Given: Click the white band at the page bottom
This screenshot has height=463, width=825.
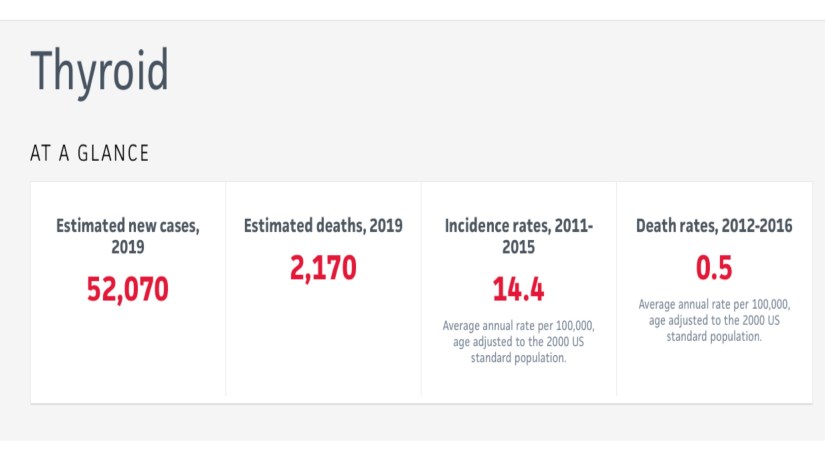Looking at the screenshot, I should (x=412, y=452).
